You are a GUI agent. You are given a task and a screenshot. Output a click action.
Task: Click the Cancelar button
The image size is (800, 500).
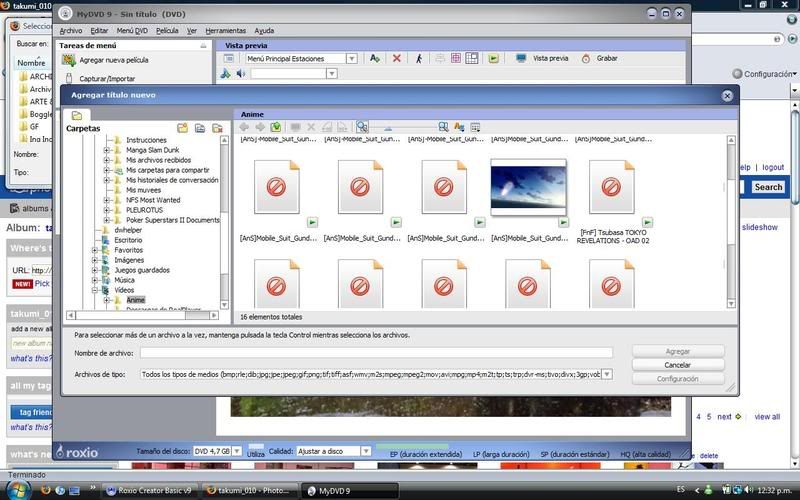[x=678, y=365]
